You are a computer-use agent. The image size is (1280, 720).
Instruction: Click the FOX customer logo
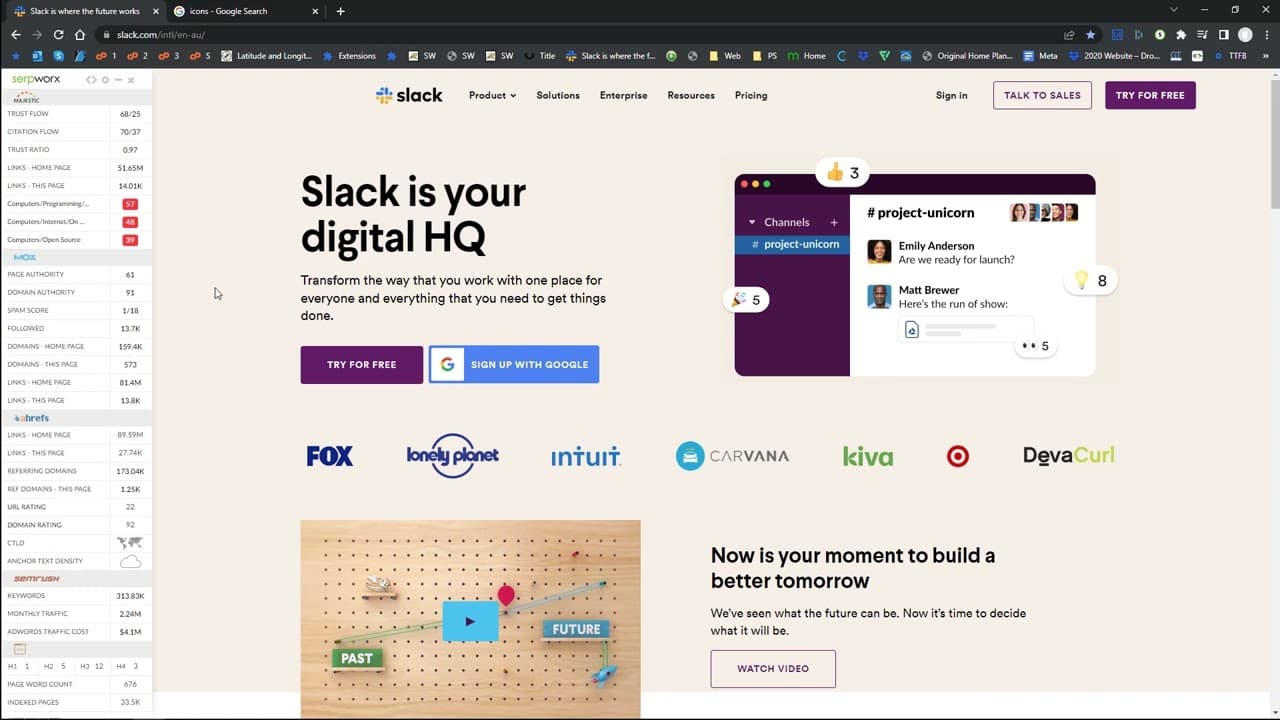pos(330,456)
